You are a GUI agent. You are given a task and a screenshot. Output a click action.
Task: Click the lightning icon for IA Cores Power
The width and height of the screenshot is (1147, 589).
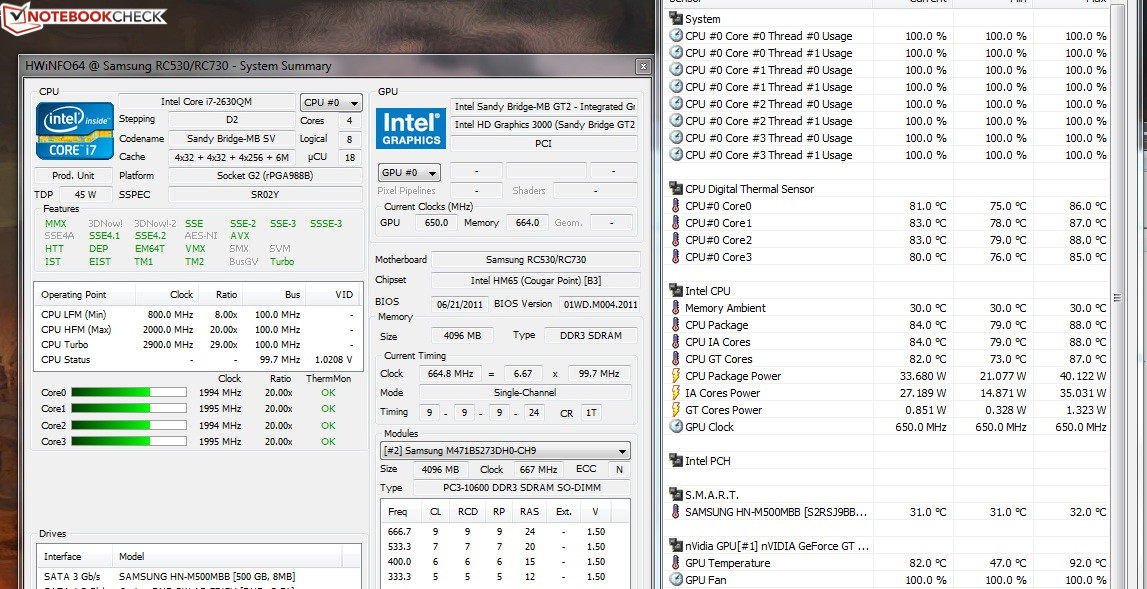(x=676, y=393)
